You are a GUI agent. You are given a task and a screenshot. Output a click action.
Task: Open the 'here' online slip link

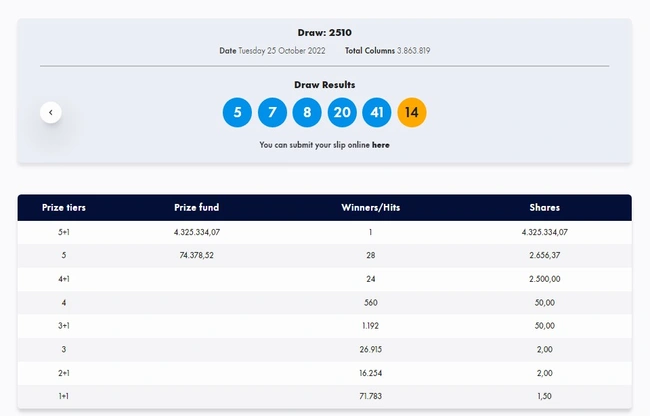pos(381,145)
